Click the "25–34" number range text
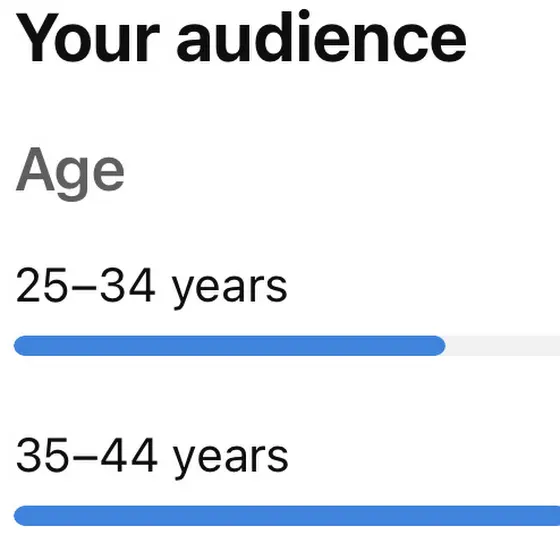 [x=86, y=285]
